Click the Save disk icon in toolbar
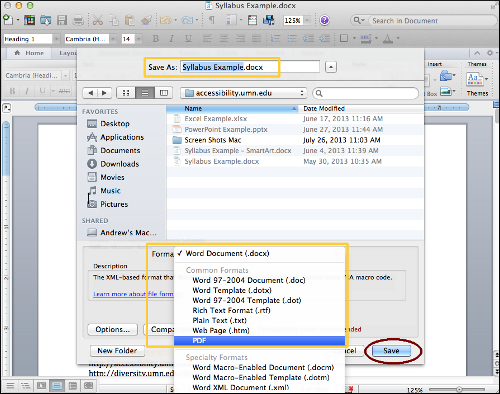 coord(62,20)
